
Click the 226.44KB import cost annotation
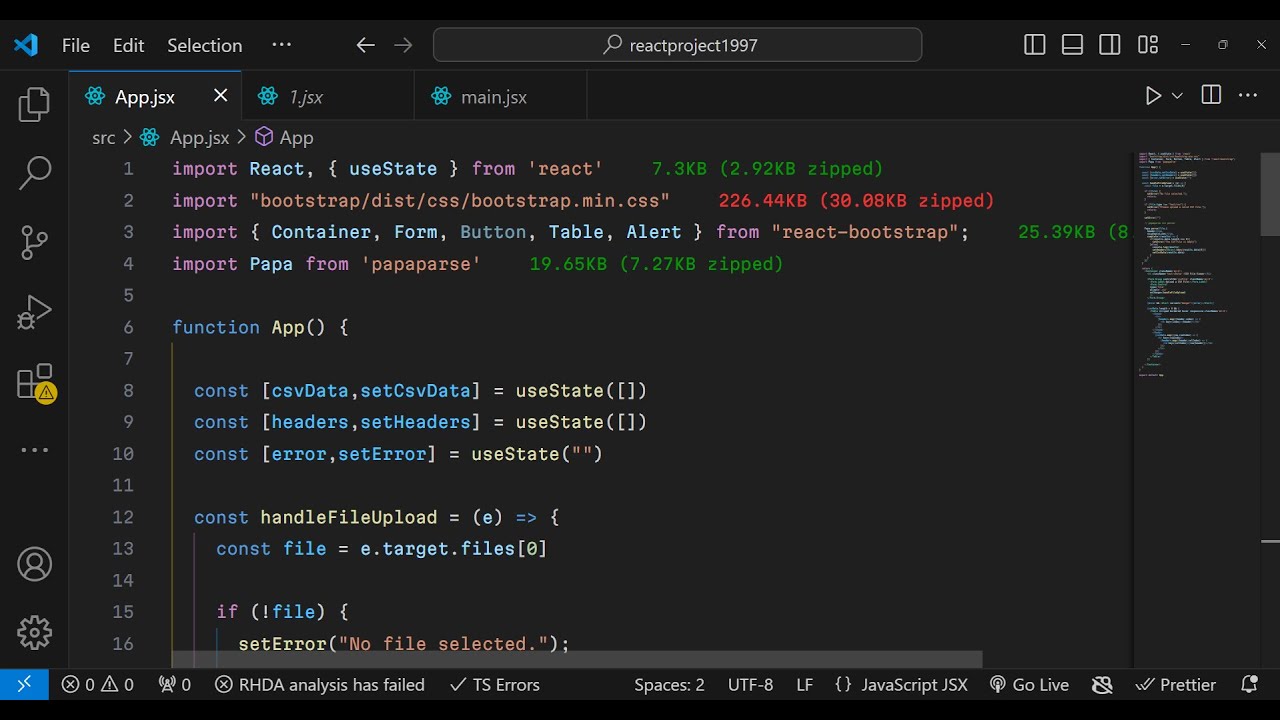(x=856, y=200)
